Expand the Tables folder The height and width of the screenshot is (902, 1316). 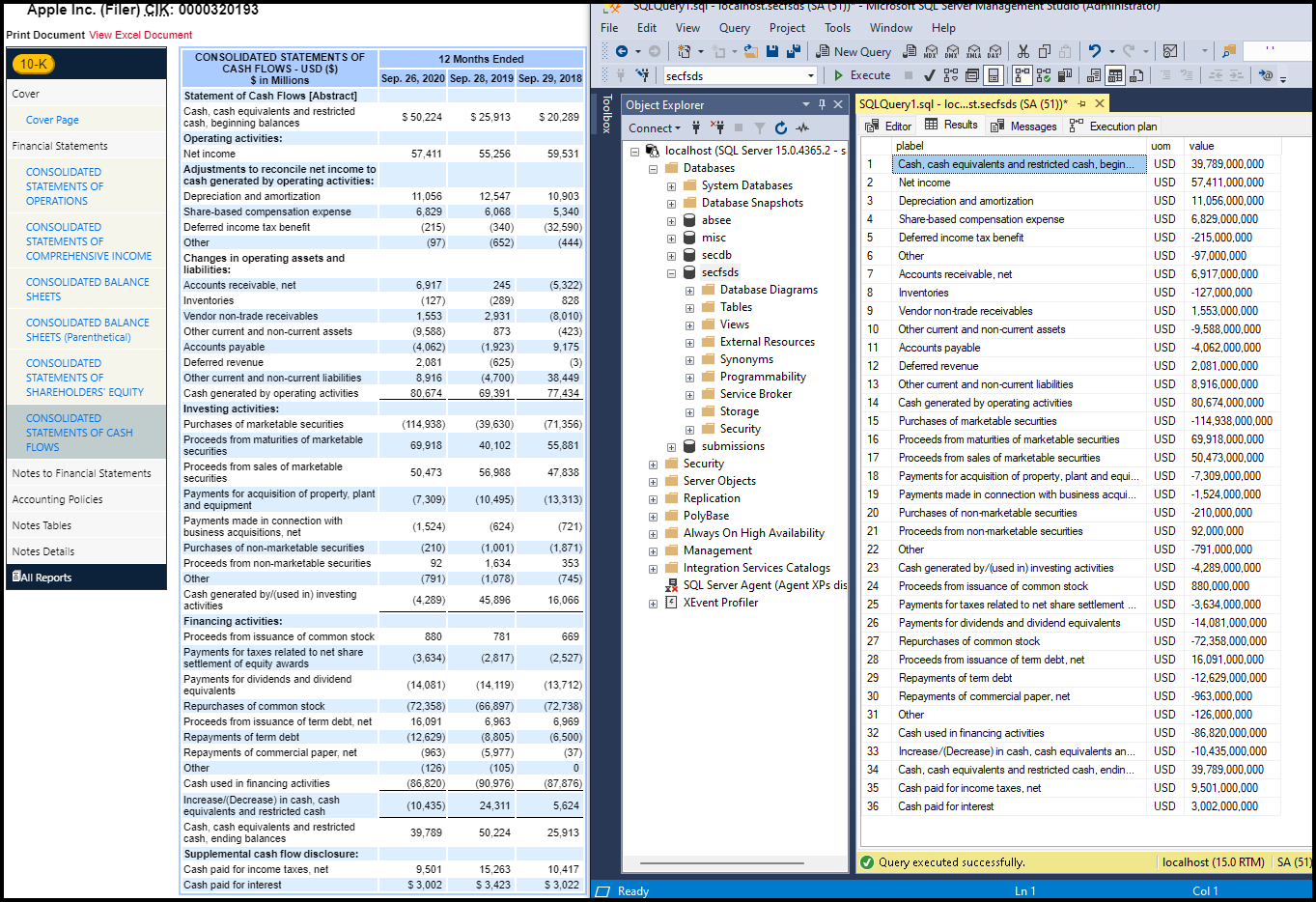[x=689, y=308]
